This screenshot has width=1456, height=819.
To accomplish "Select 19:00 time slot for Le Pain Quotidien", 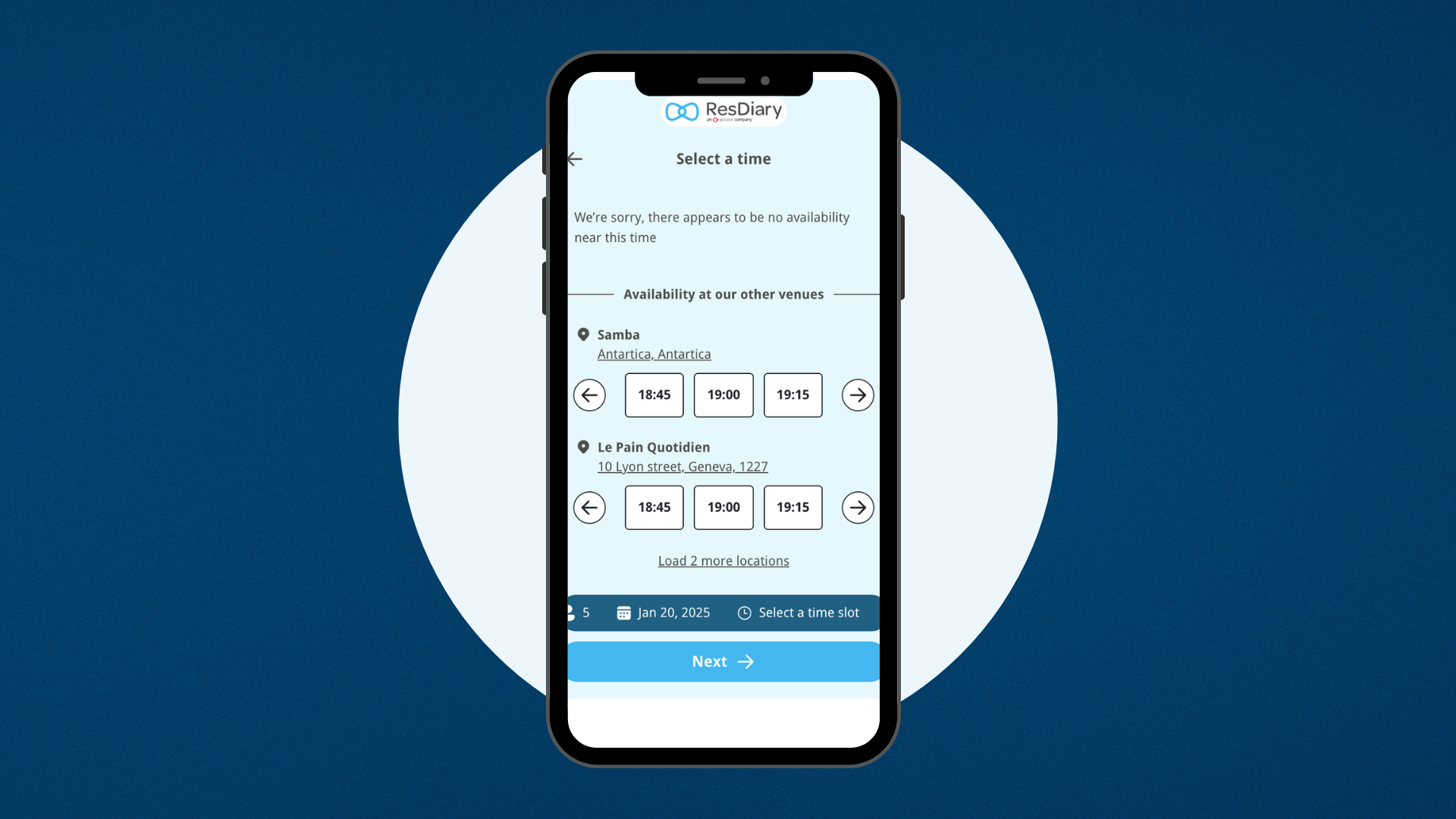I will pyautogui.click(x=723, y=506).
